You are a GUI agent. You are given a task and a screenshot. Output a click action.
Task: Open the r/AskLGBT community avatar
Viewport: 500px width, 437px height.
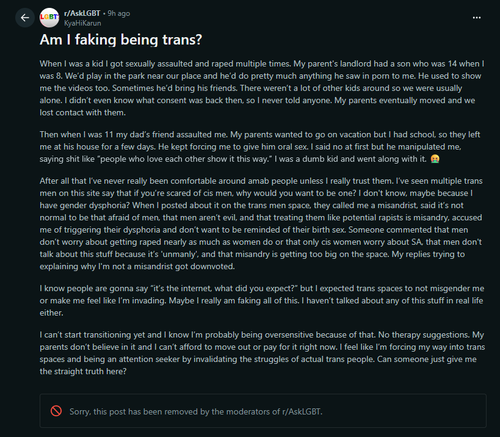pyautogui.click(x=49, y=18)
